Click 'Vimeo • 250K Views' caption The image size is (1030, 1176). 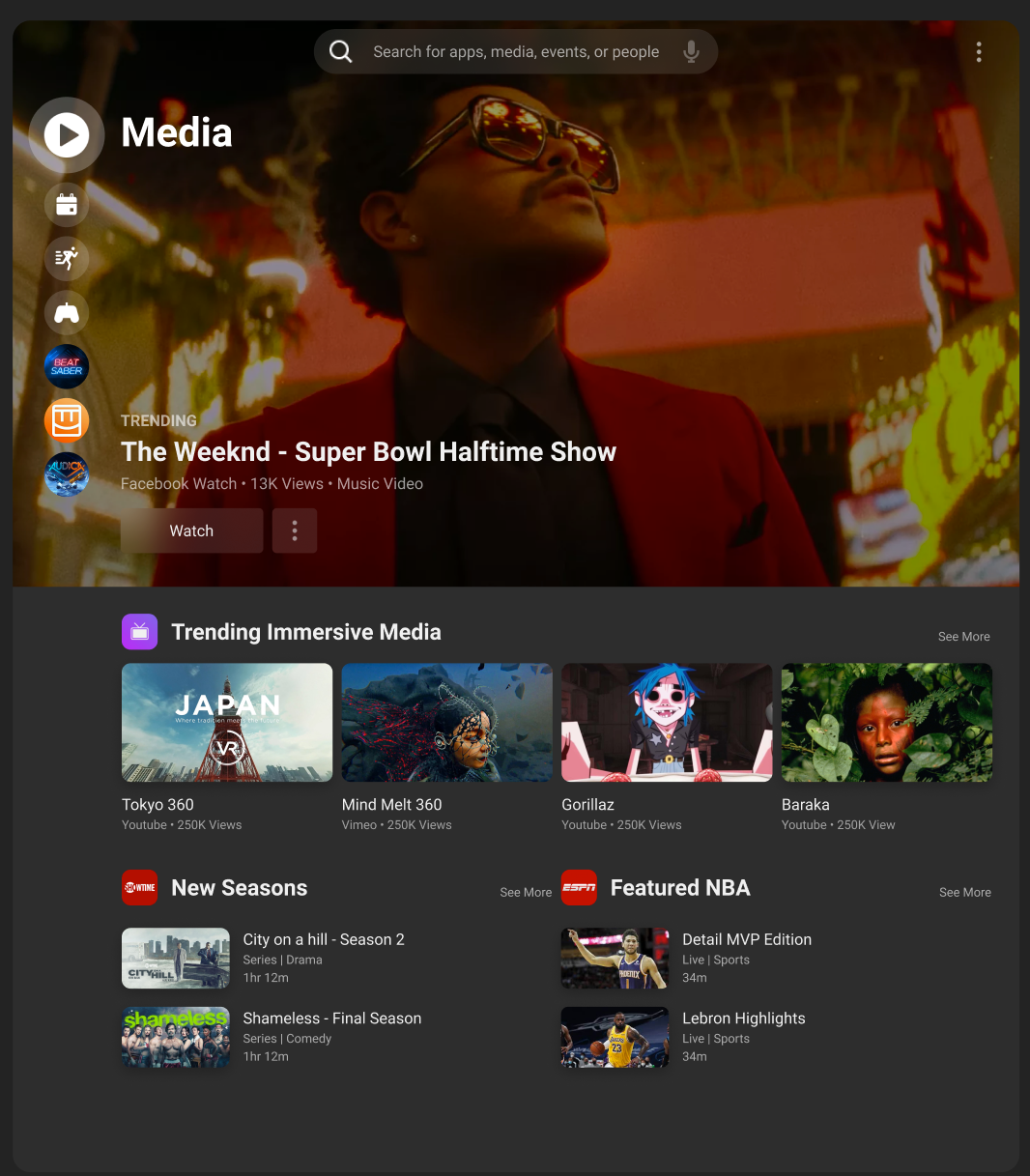[396, 825]
